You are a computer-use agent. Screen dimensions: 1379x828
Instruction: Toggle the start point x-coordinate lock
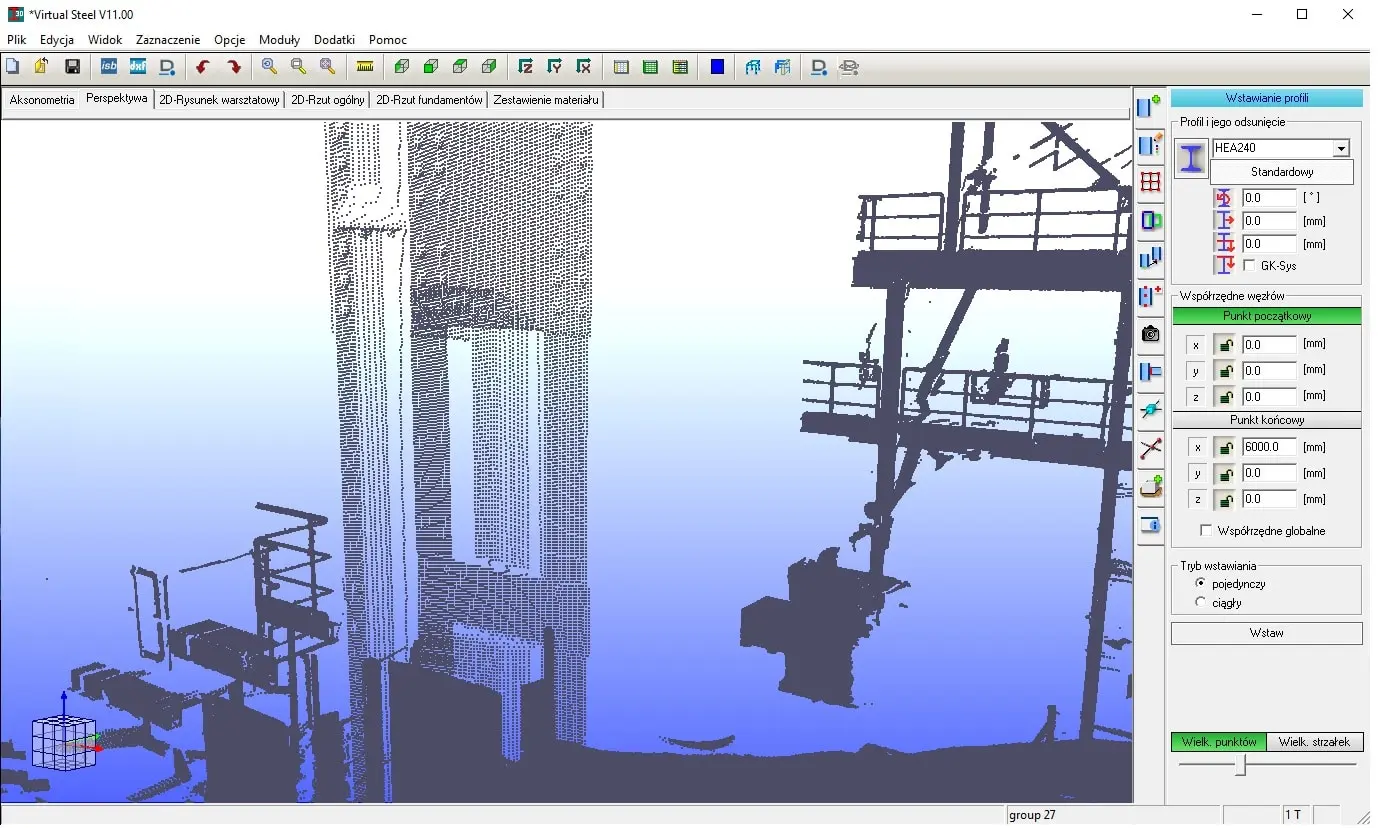tap(1225, 345)
